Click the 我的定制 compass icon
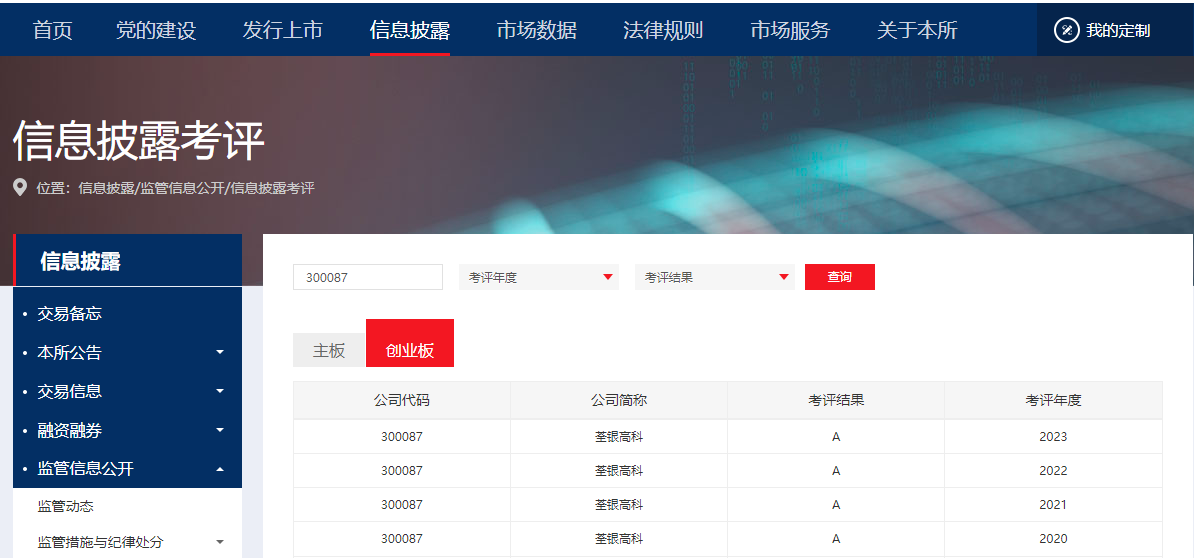The image size is (1194, 558). [1066, 30]
